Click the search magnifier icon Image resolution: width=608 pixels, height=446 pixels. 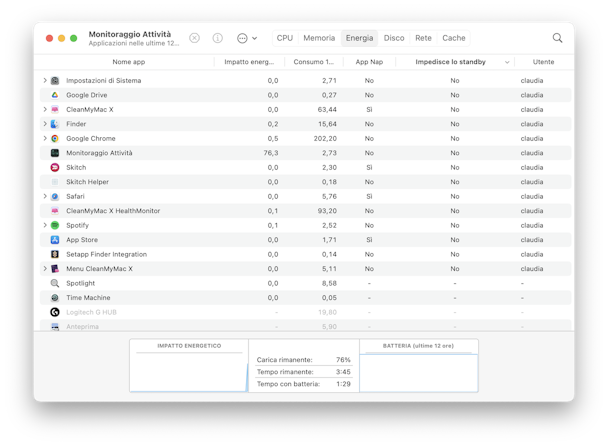tap(557, 38)
